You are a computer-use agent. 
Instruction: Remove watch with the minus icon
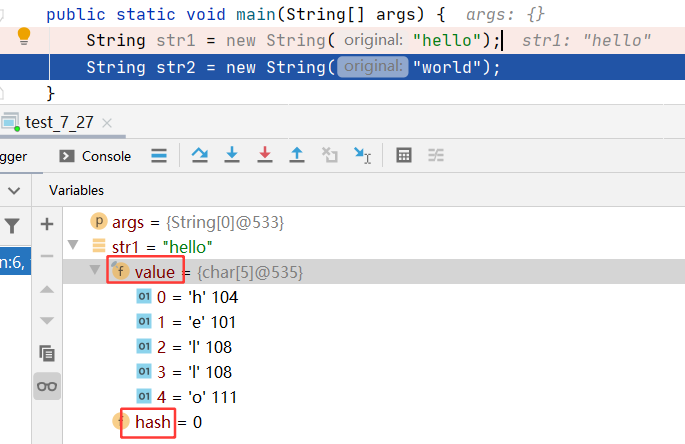pyautogui.click(x=47, y=256)
